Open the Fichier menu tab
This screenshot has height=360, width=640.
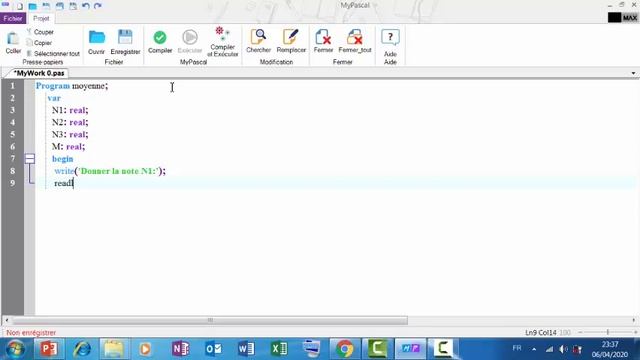click(x=13, y=18)
